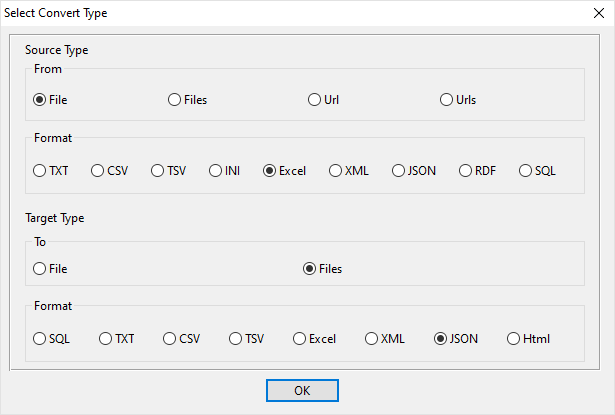Choose Html as the target format

514,339
